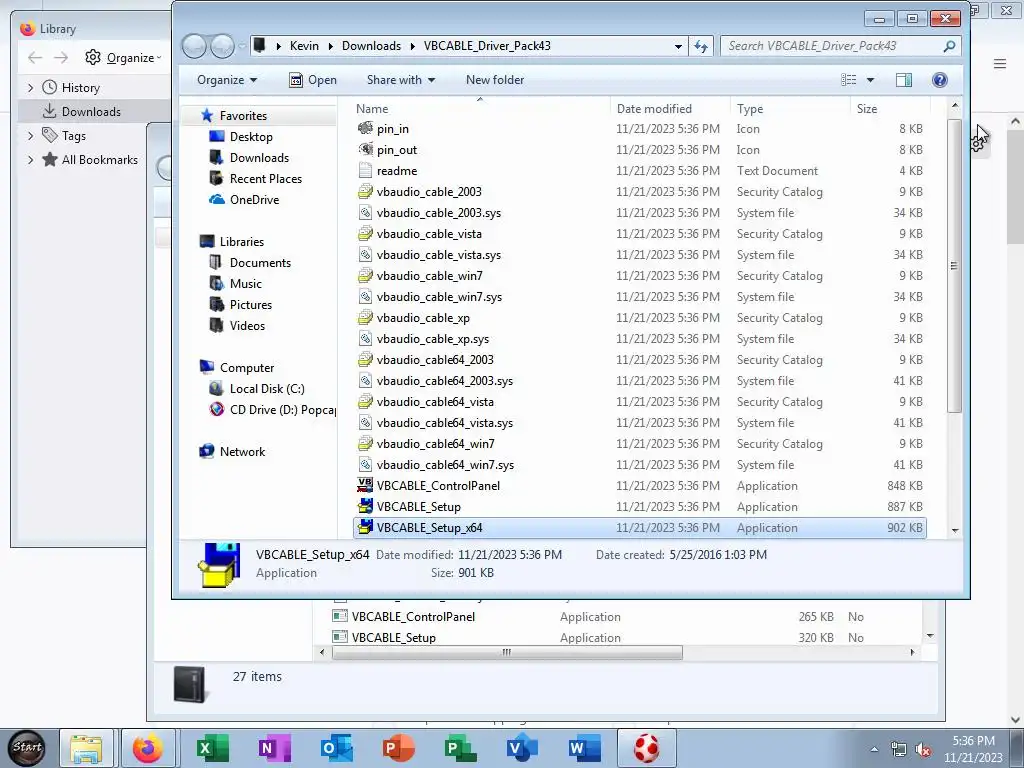Open the Share with dropdown
The height and width of the screenshot is (768, 1024).
(x=400, y=80)
